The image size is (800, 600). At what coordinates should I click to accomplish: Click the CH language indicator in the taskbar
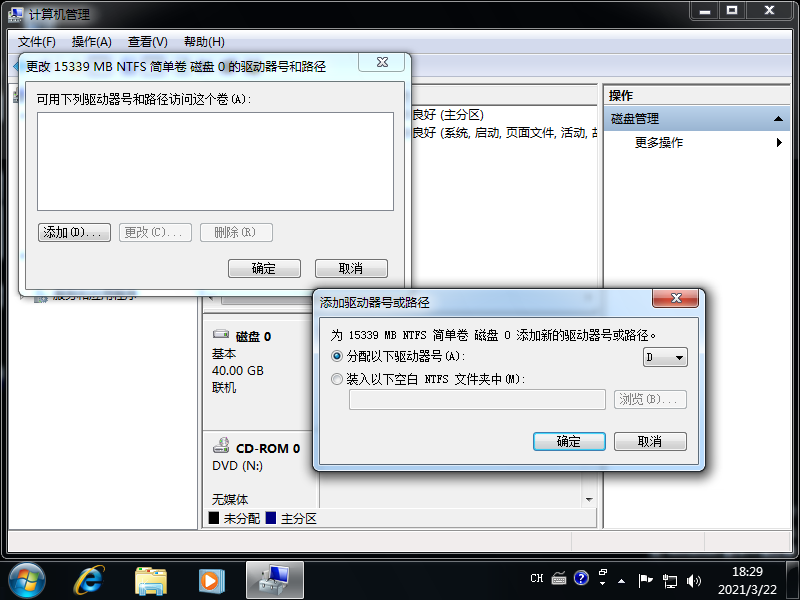point(536,578)
